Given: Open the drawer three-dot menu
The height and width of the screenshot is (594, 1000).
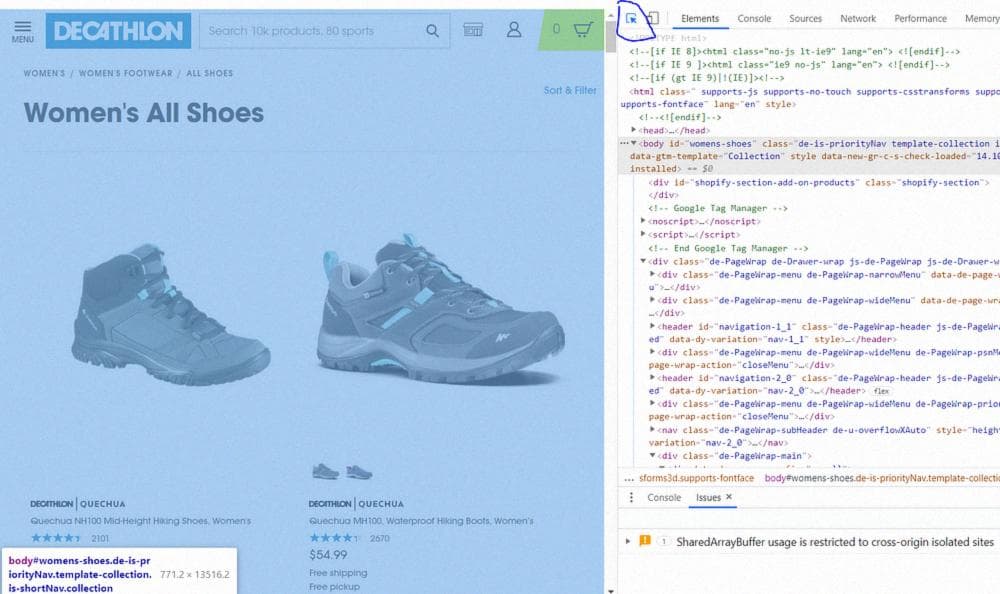Looking at the screenshot, I should coord(631,497).
